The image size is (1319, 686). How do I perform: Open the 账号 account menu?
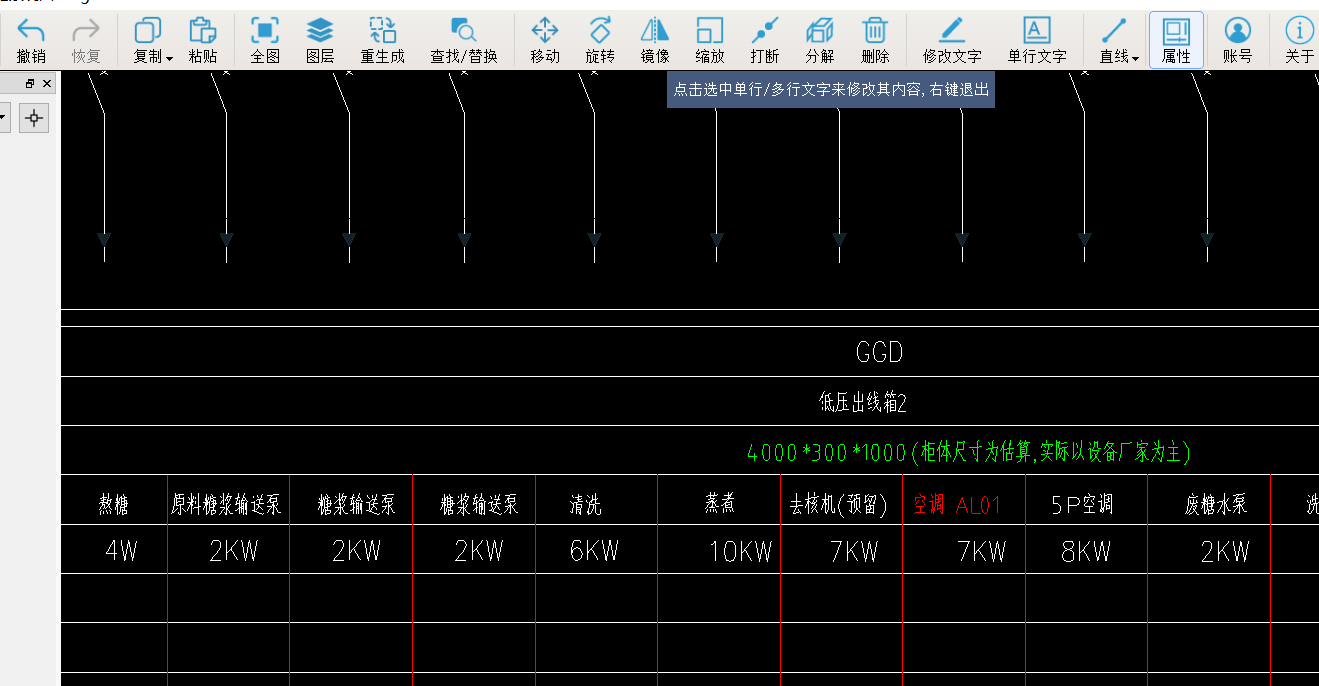coord(1237,41)
